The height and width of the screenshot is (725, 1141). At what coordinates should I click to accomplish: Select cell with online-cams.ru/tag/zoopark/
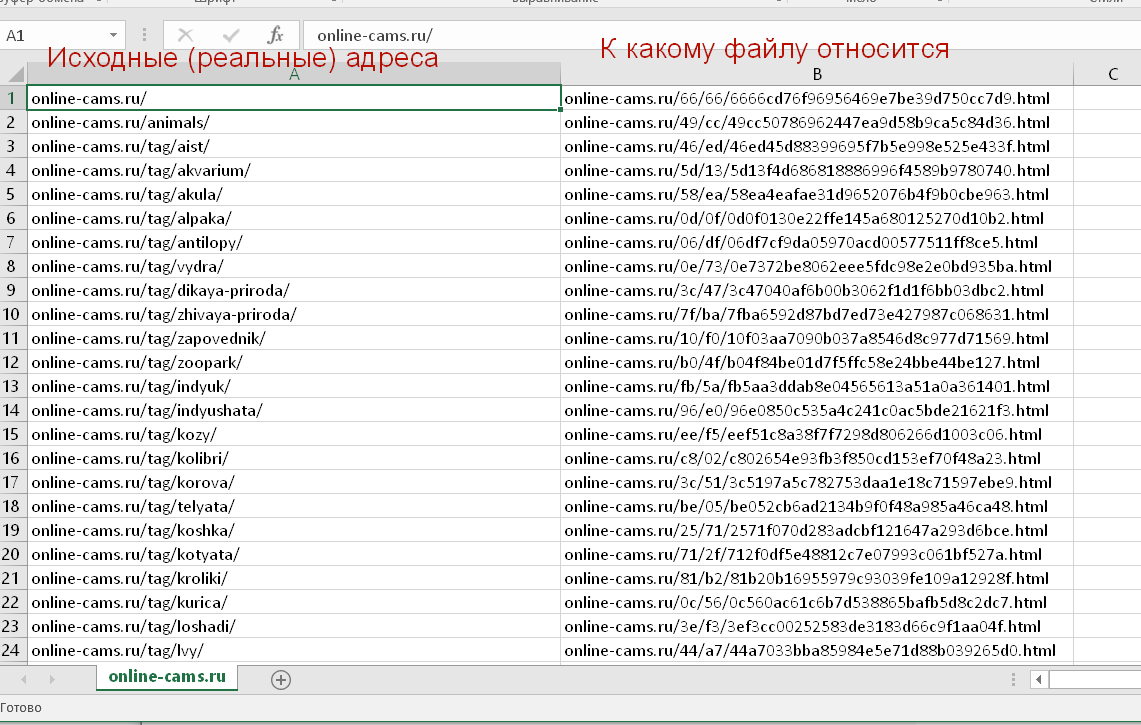click(x=293, y=363)
